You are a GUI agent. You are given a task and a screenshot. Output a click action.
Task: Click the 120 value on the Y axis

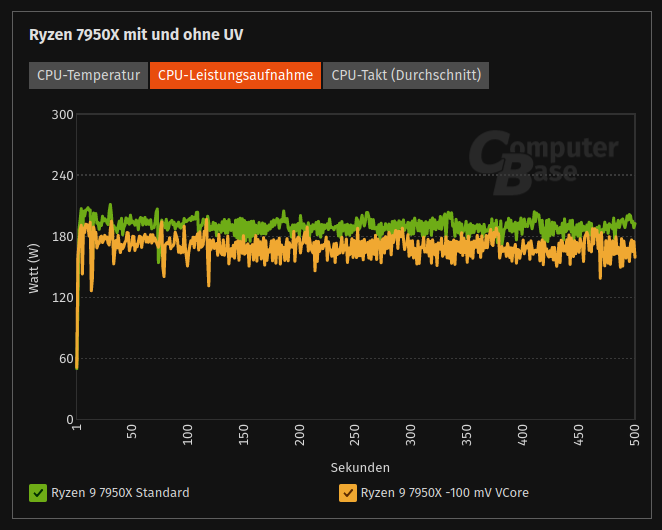[62, 297]
